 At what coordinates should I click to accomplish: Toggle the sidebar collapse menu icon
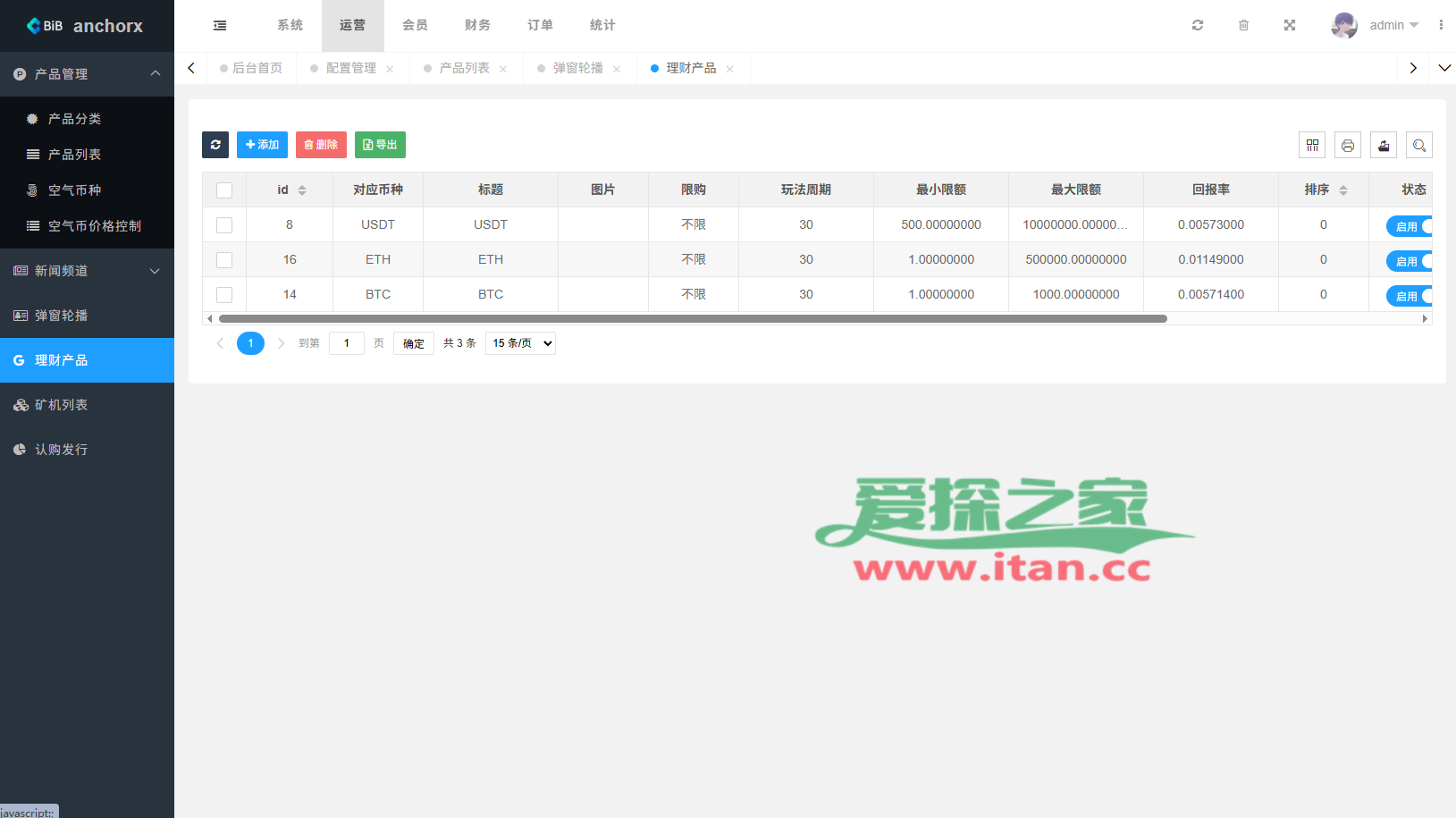(x=220, y=26)
